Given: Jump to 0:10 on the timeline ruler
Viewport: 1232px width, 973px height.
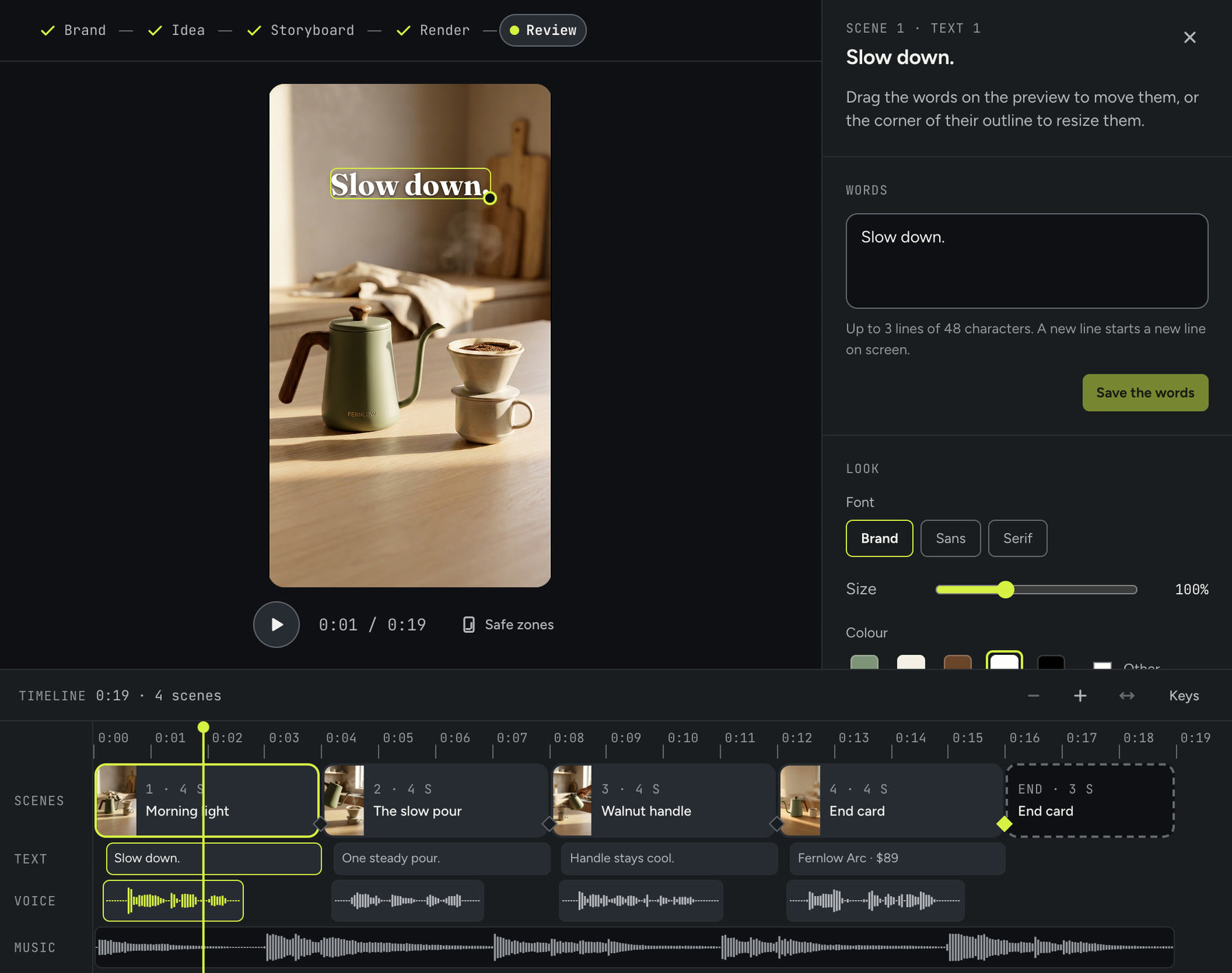Looking at the screenshot, I should click(683, 737).
